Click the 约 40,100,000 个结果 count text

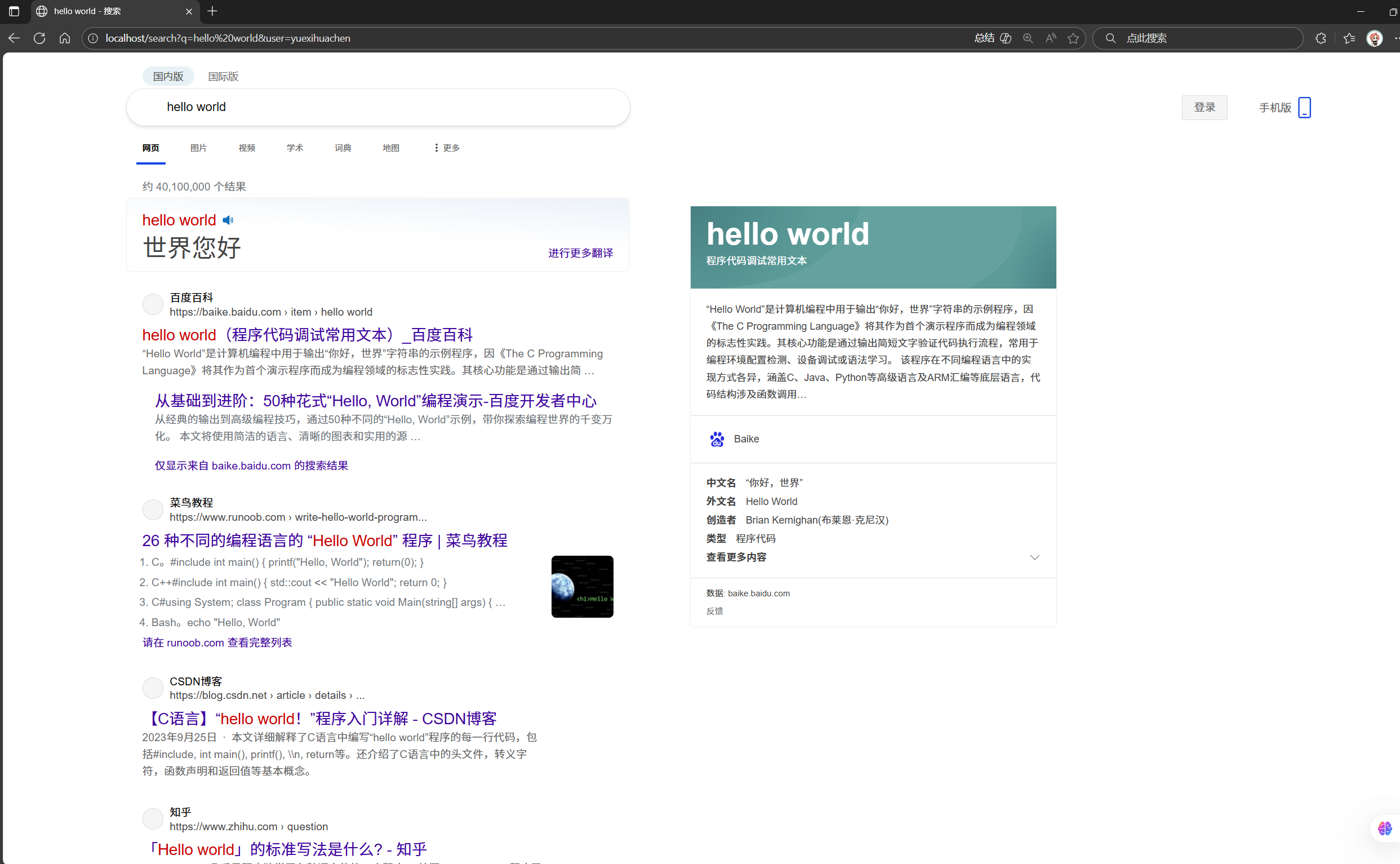coord(194,187)
